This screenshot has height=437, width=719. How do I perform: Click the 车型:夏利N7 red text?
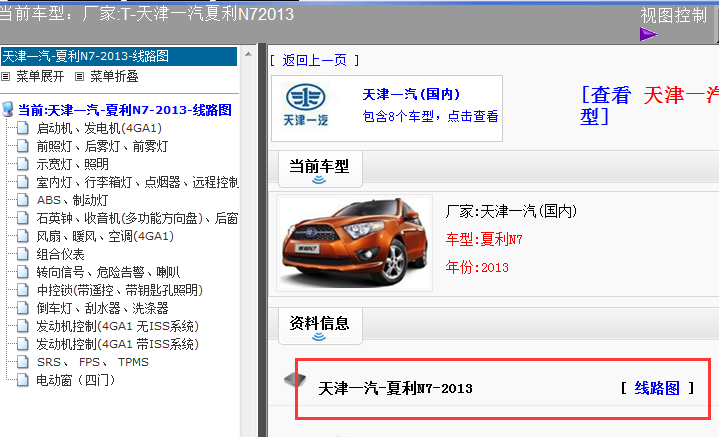[x=484, y=239]
